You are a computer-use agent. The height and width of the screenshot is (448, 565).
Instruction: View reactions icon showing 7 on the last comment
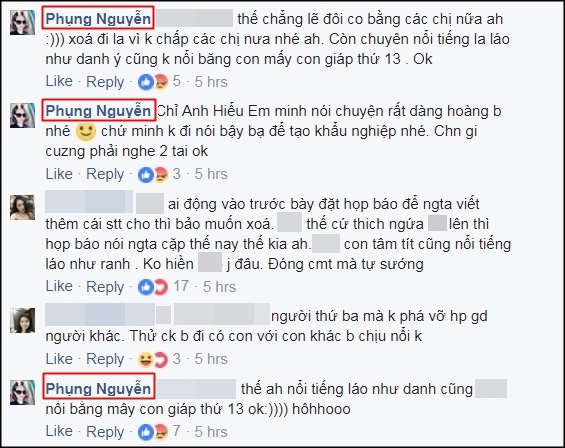[153, 432]
